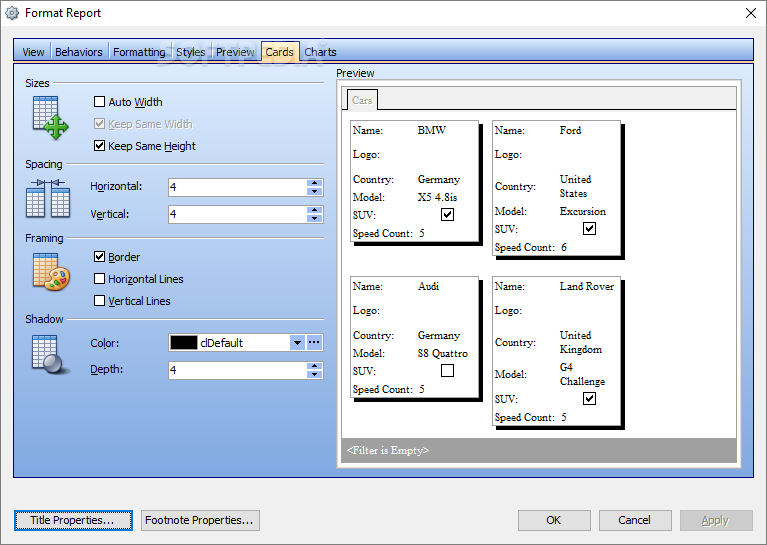Check SUV checkbox on Audi card
The height and width of the screenshot is (545, 767).
pyautogui.click(x=448, y=371)
